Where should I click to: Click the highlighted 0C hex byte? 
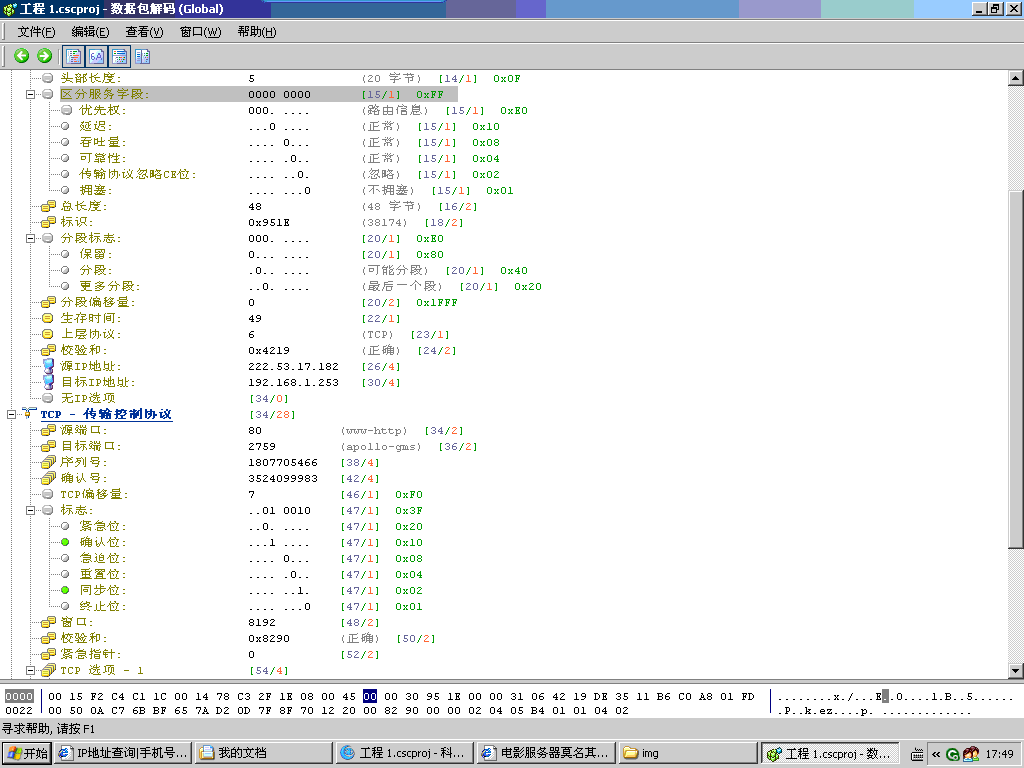[370, 694]
